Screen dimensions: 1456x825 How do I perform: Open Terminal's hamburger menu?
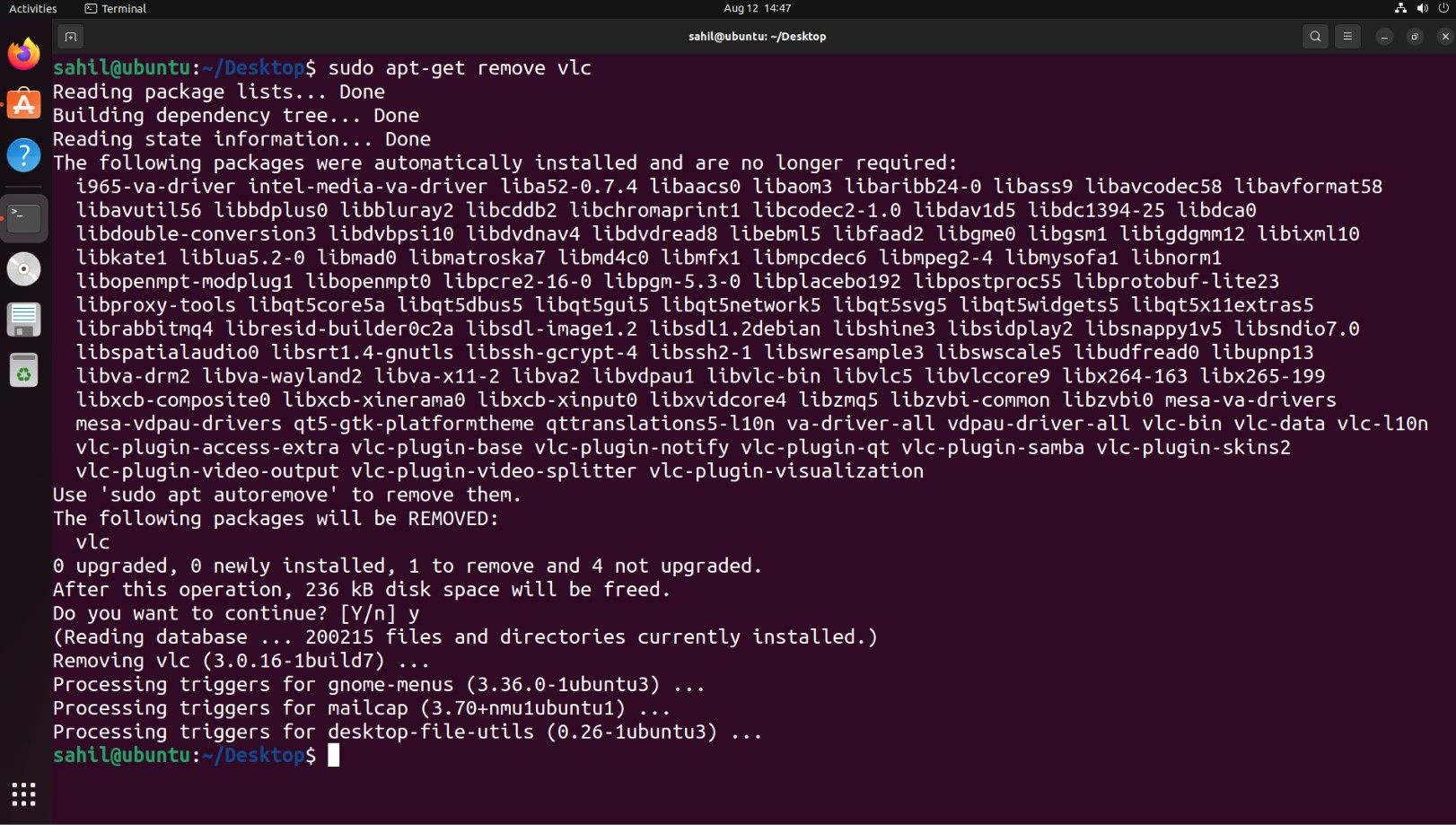pyautogui.click(x=1347, y=37)
